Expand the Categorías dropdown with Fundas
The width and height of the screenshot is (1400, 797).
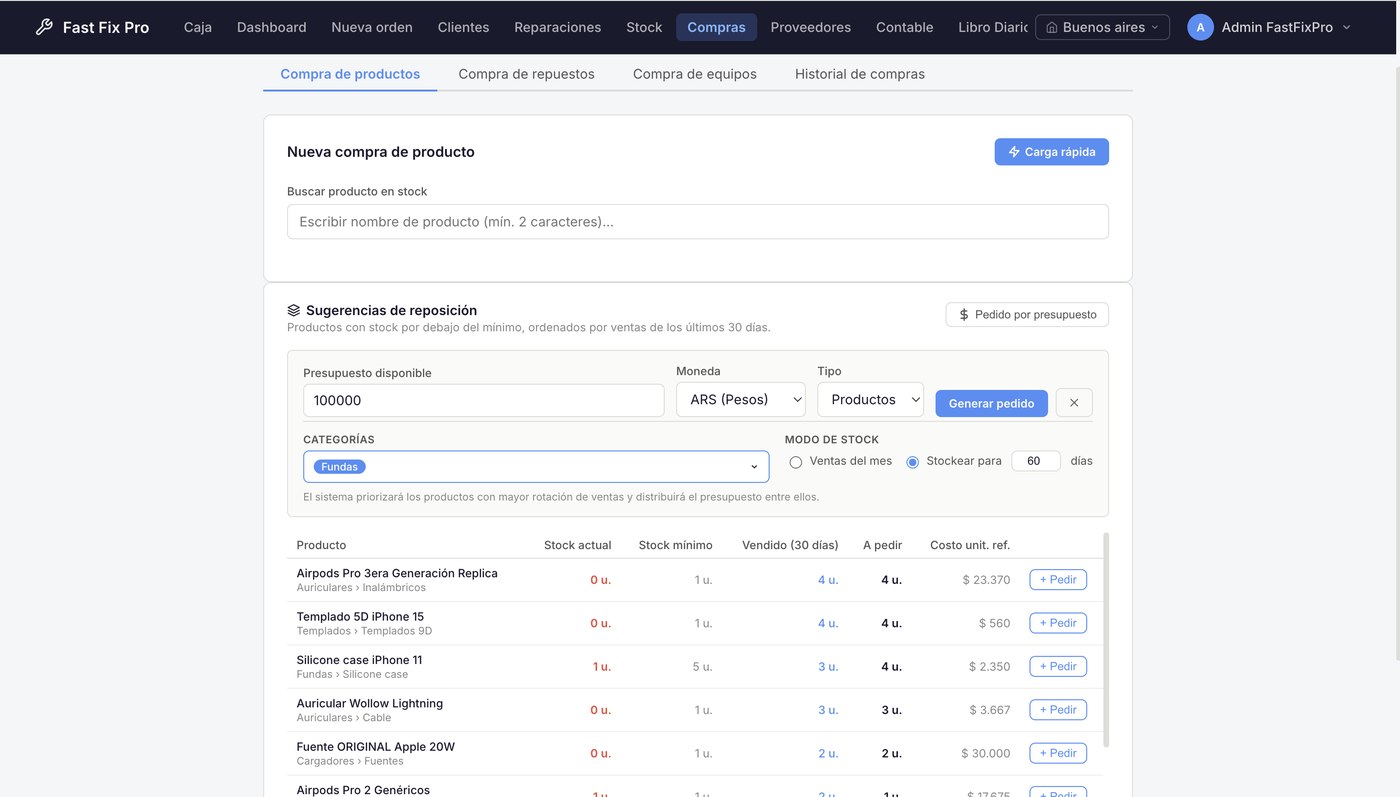point(536,467)
